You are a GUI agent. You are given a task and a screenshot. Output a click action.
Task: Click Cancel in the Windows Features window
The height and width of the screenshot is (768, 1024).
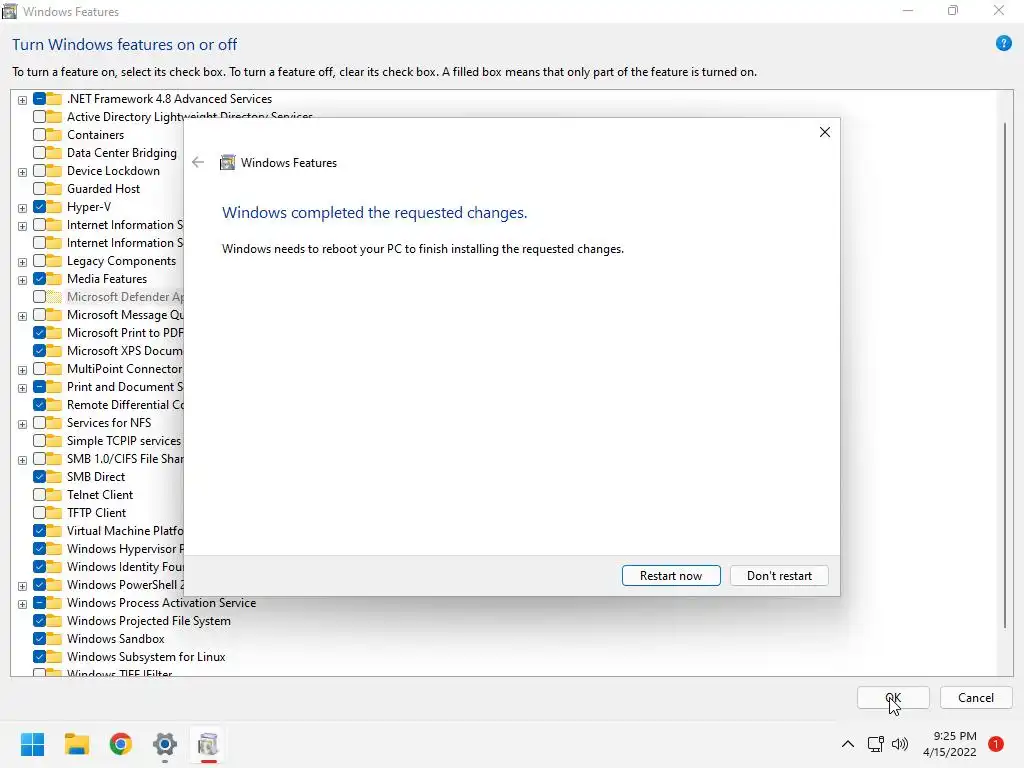(976, 697)
